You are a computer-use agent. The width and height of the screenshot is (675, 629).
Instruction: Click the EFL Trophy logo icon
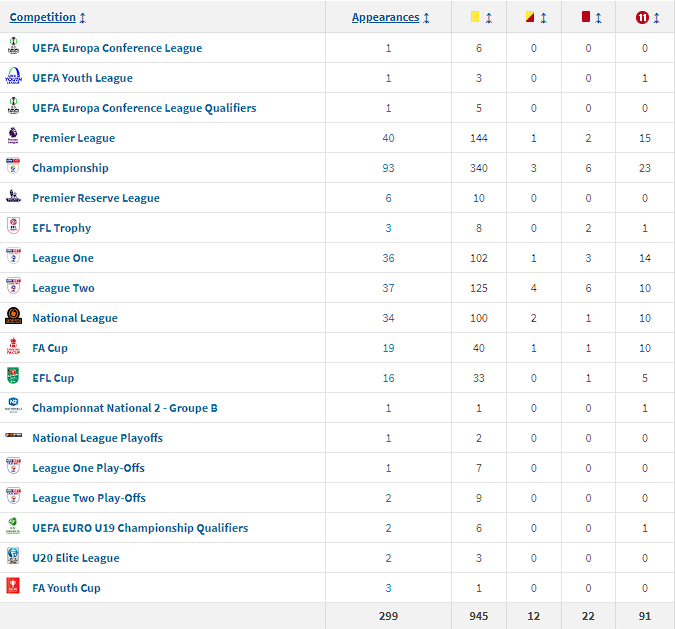click(13, 225)
